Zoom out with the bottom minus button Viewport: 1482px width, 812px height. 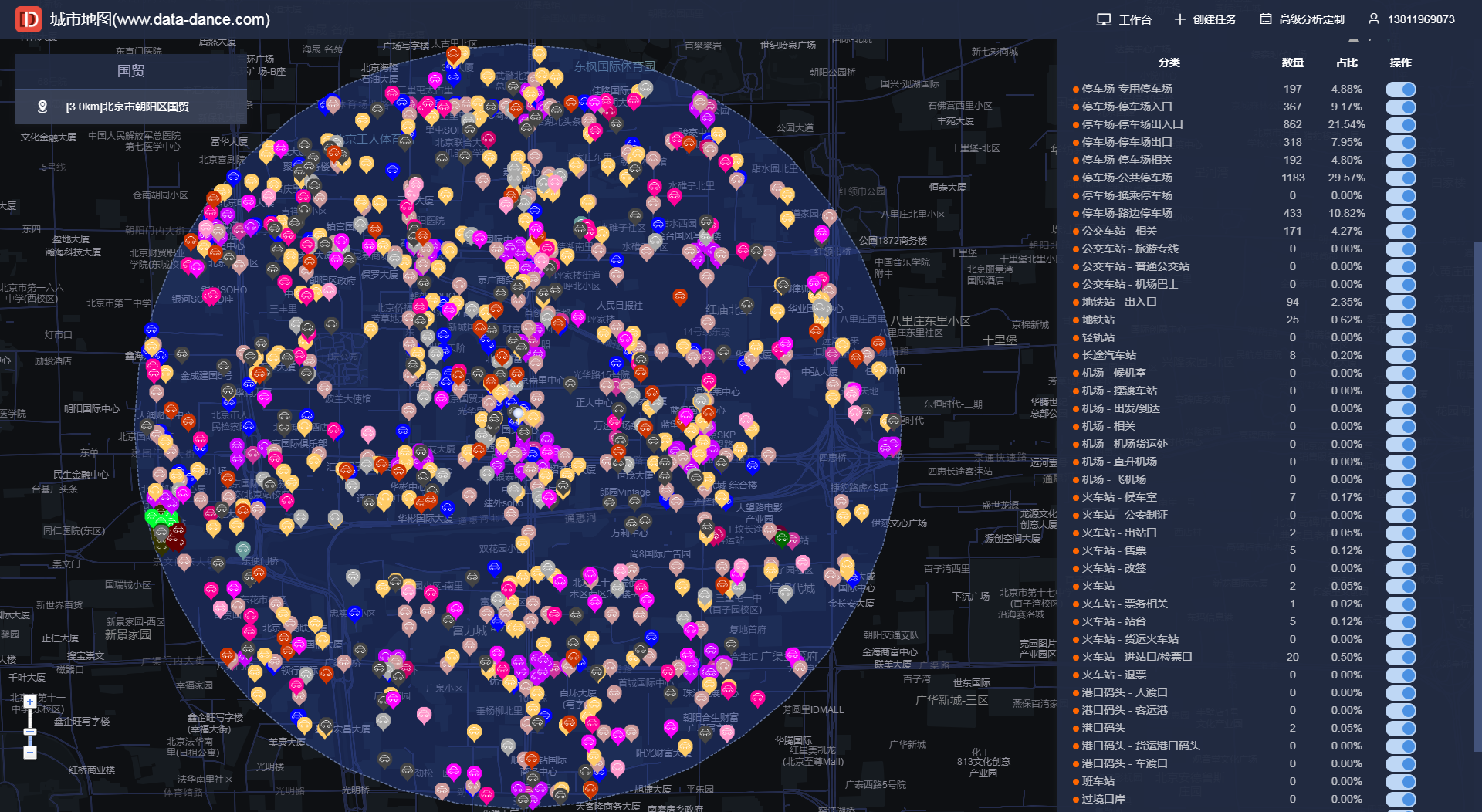click(30, 753)
